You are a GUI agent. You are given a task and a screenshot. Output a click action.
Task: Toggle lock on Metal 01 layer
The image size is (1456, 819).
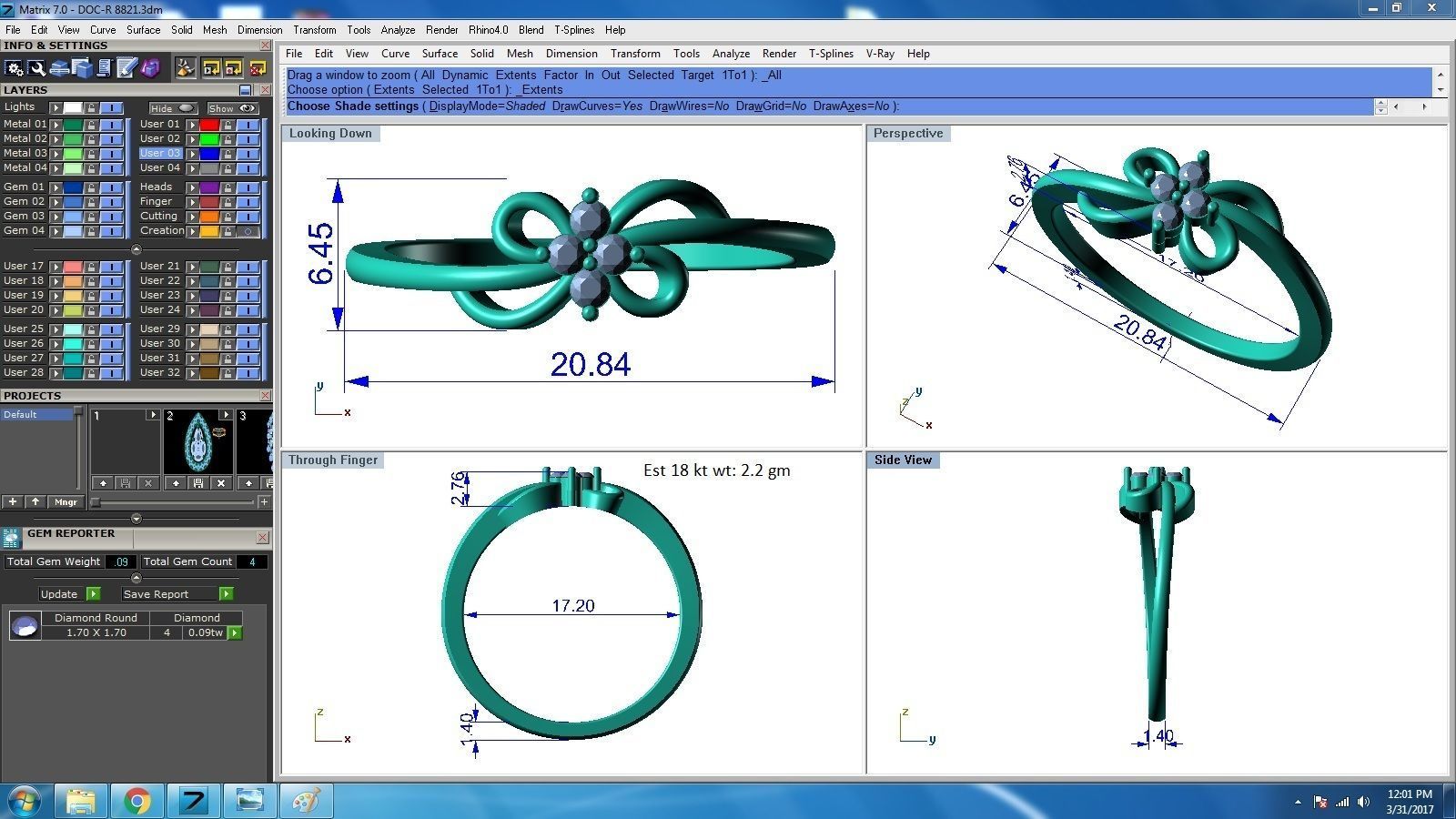pyautogui.click(x=91, y=125)
